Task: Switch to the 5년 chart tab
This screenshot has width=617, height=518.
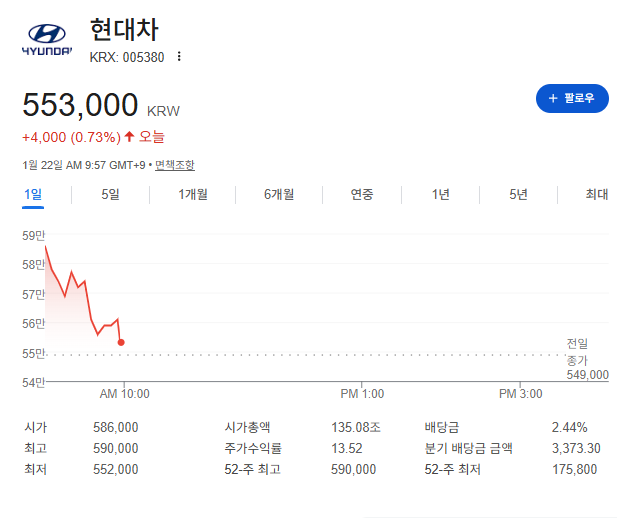Action: point(518,195)
